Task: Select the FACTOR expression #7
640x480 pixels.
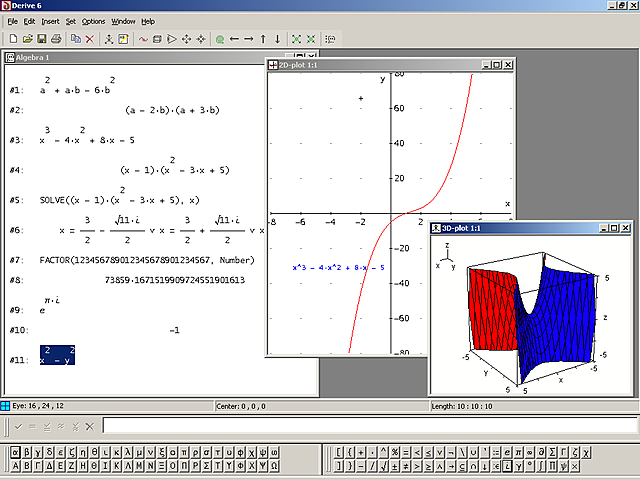Action: (147, 260)
